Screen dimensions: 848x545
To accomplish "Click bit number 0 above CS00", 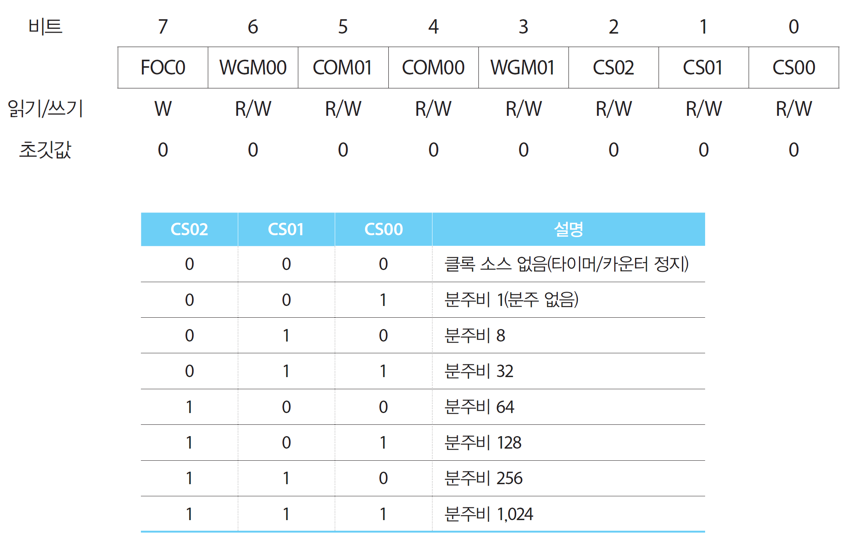I will click(794, 26).
